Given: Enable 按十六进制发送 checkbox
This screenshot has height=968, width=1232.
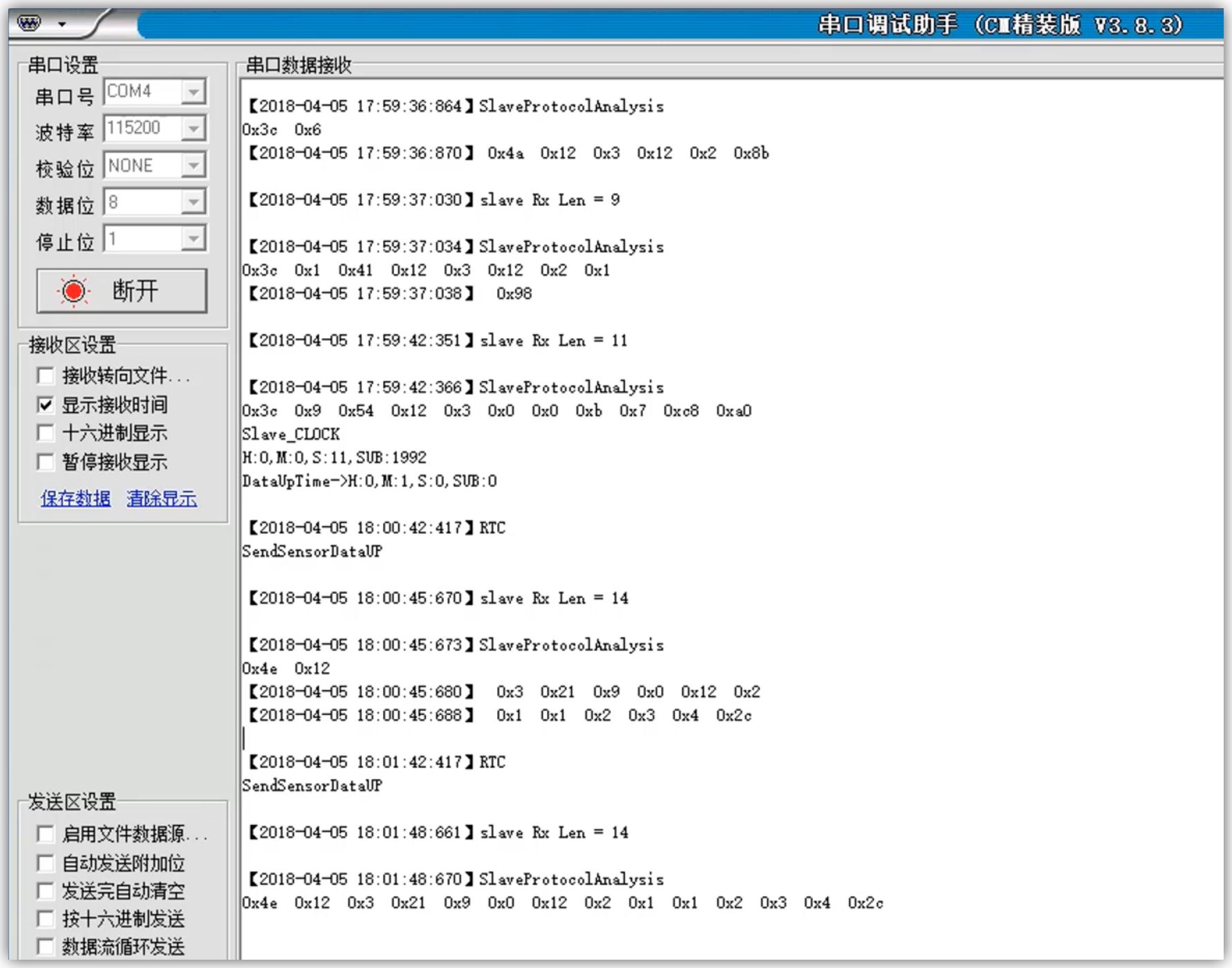Looking at the screenshot, I should (46, 920).
